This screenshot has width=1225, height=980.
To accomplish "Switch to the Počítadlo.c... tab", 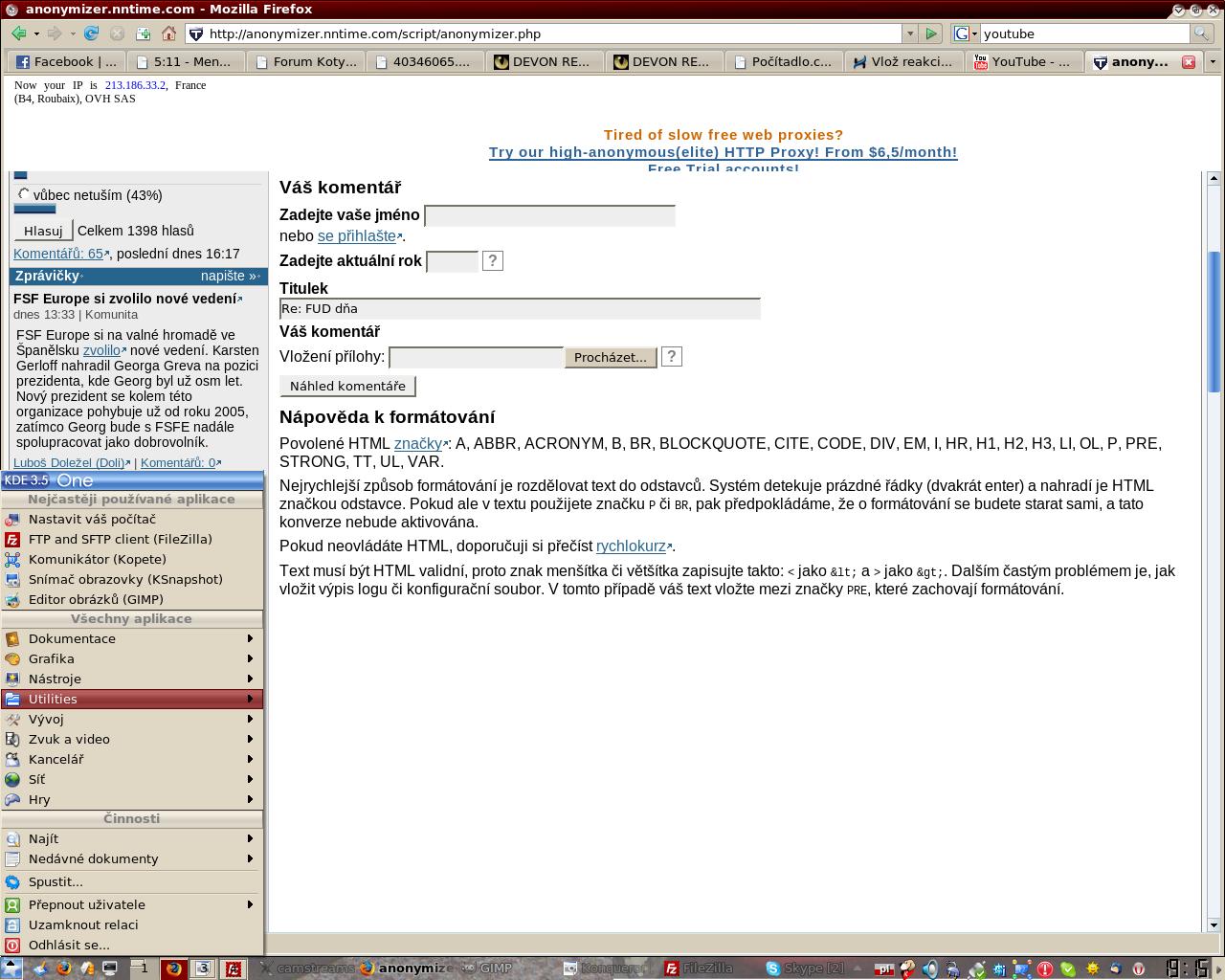I will tap(785, 61).
